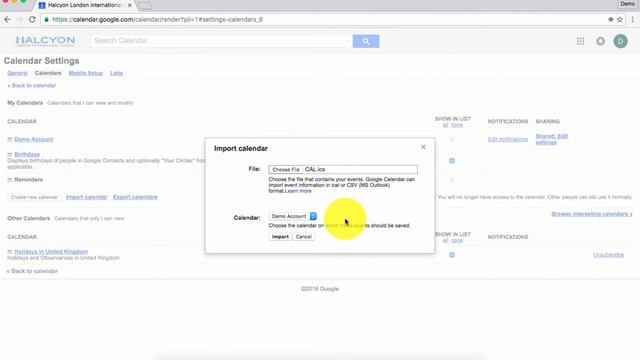The width and height of the screenshot is (640, 360).
Task: Open the account avatar D
Action: pos(620,41)
